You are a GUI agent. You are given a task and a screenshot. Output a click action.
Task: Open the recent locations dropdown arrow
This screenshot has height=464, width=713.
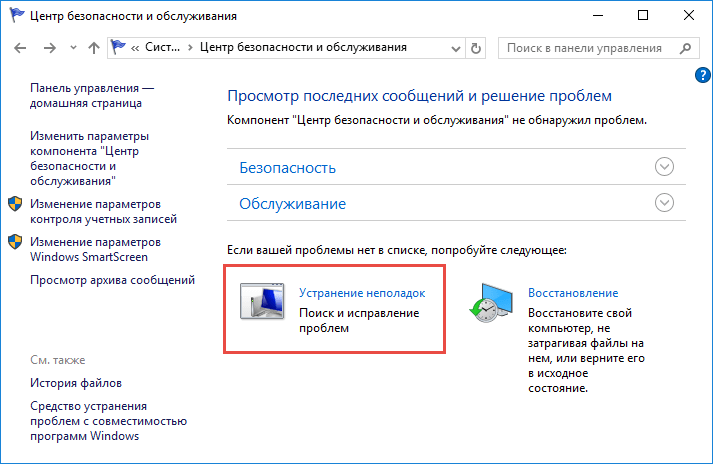[73, 47]
